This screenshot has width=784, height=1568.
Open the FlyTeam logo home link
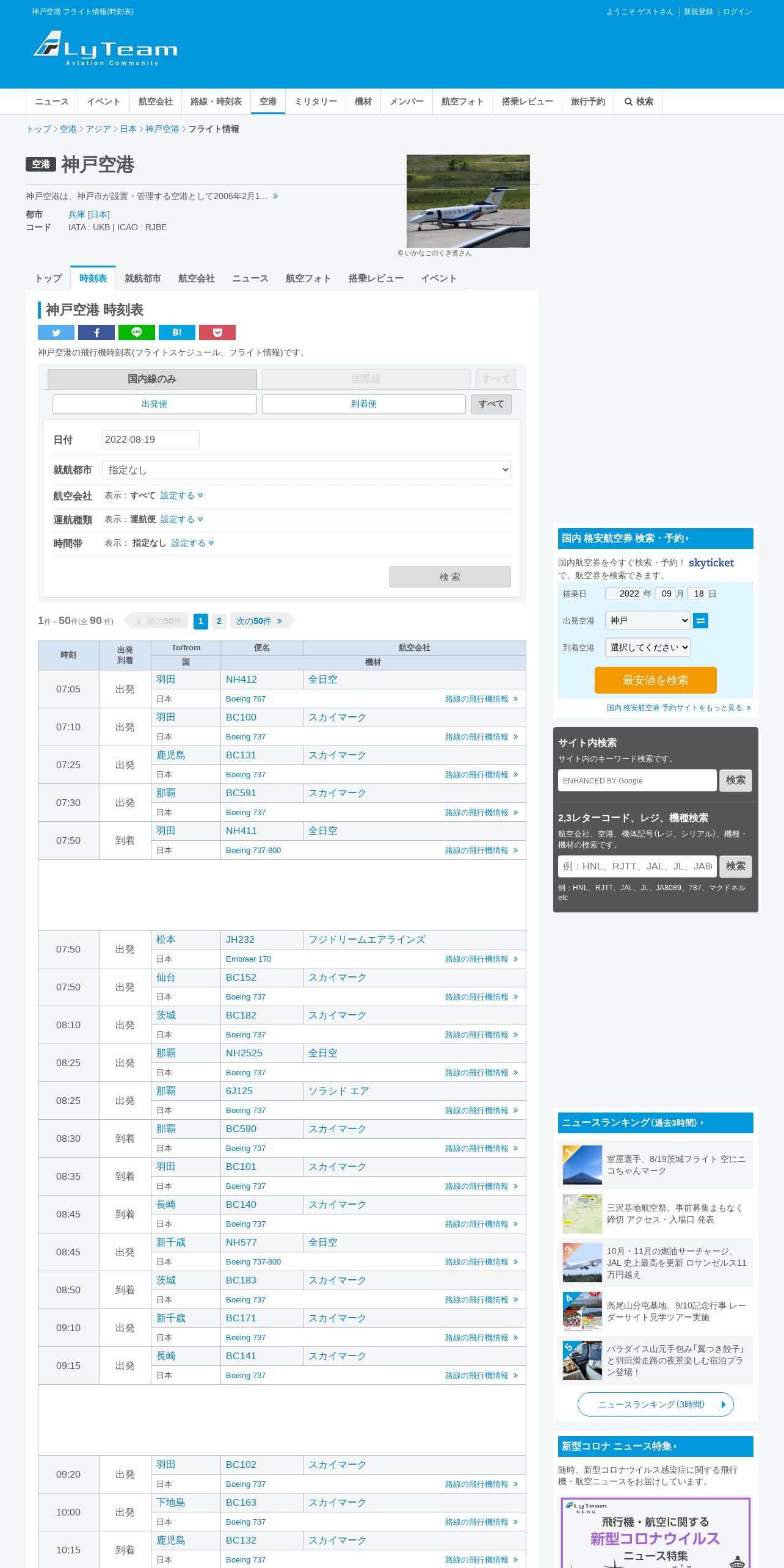pos(105,48)
